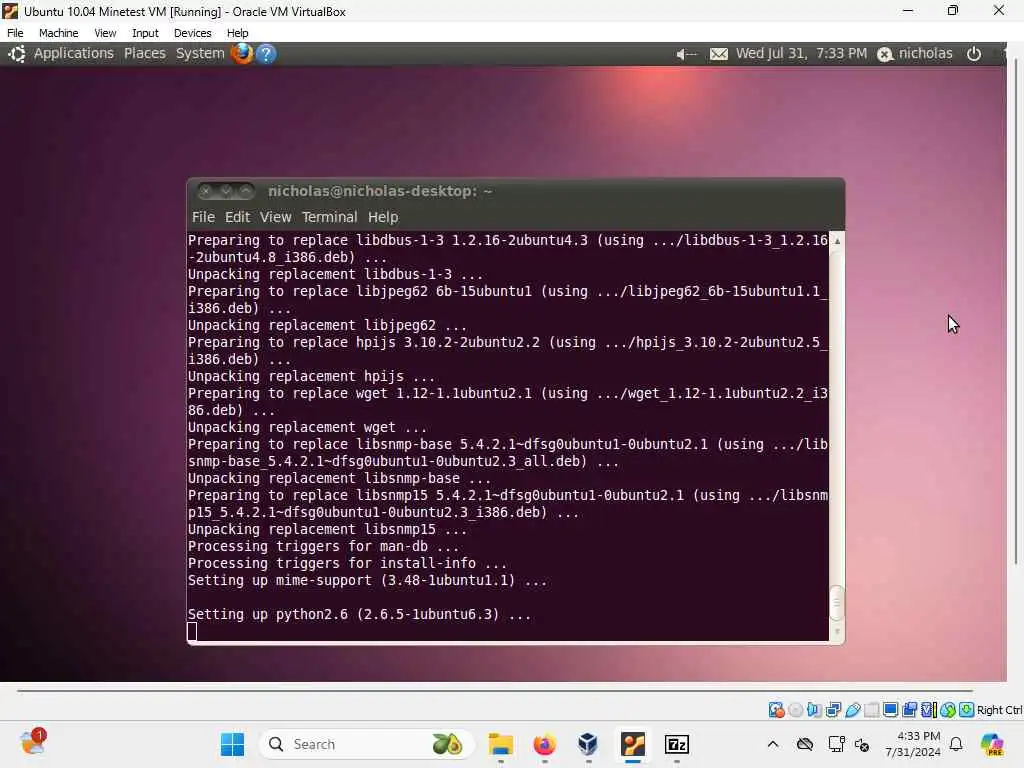Open the volume speaker applet in Ubuntu panel
The height and width of the screenshot is (768, 1024).
686,54
